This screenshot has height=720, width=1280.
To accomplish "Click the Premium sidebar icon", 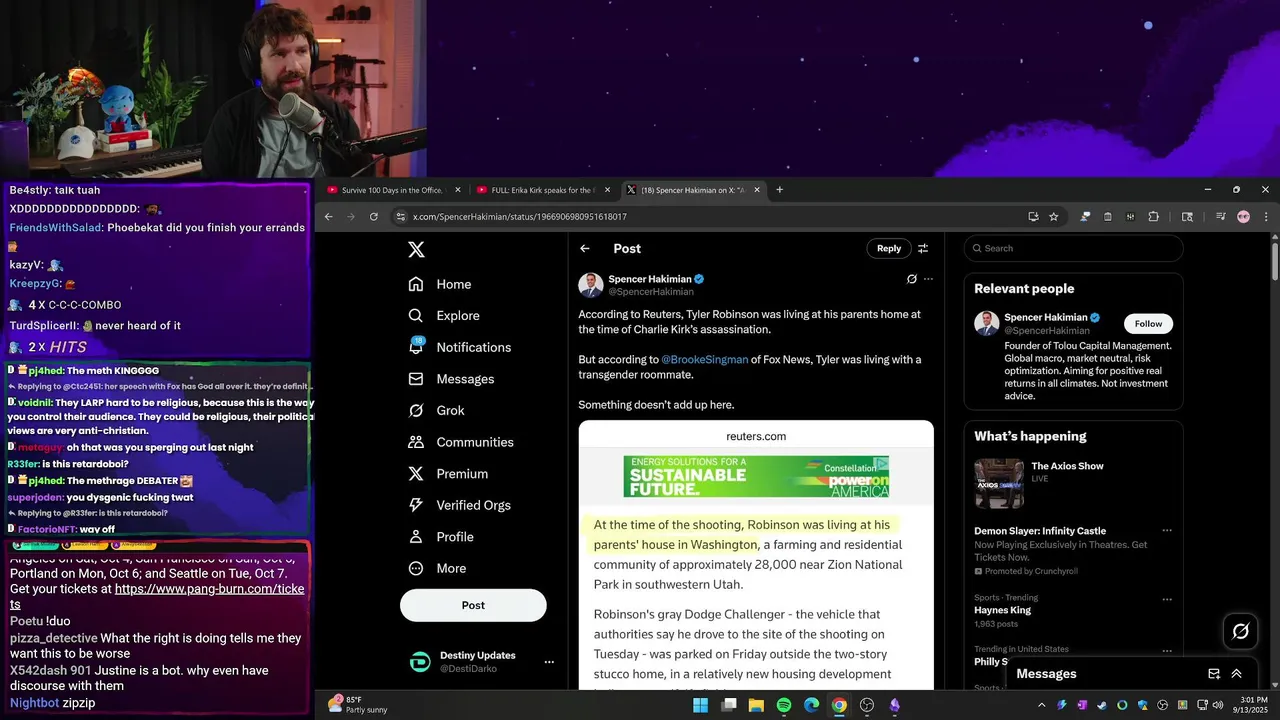I will coord(416,474).
